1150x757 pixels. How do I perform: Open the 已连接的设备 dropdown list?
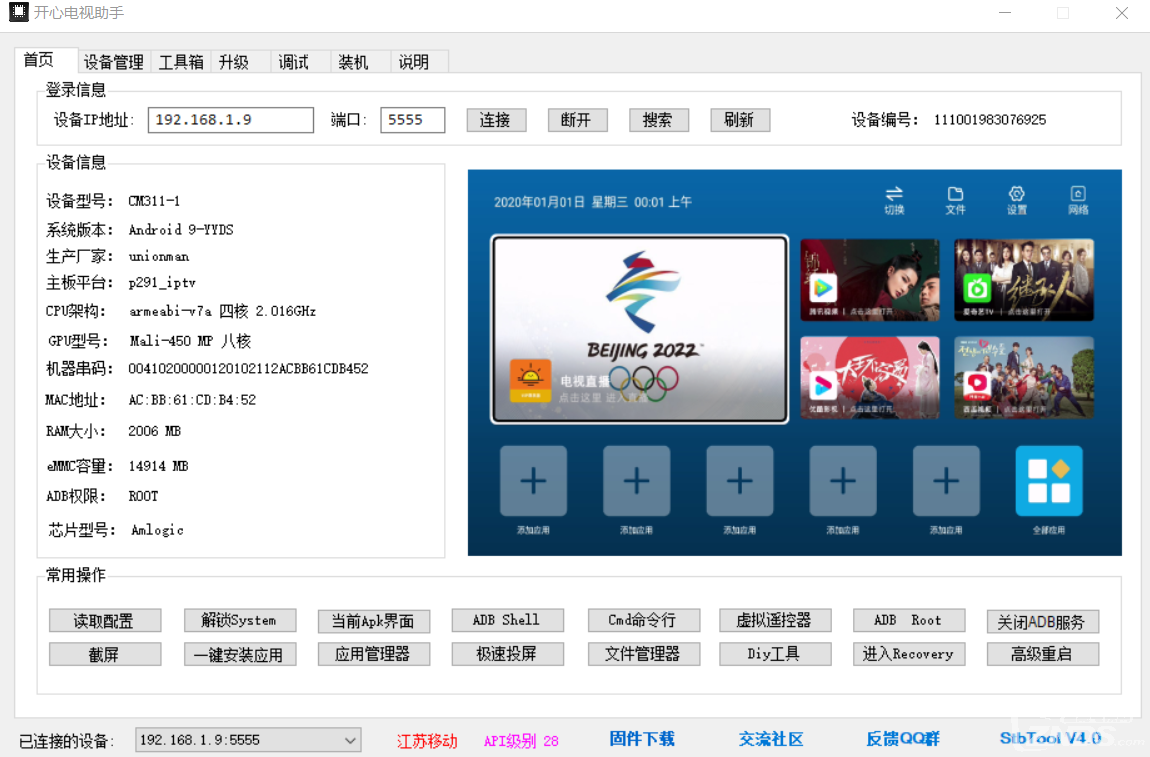pos(249,740)
